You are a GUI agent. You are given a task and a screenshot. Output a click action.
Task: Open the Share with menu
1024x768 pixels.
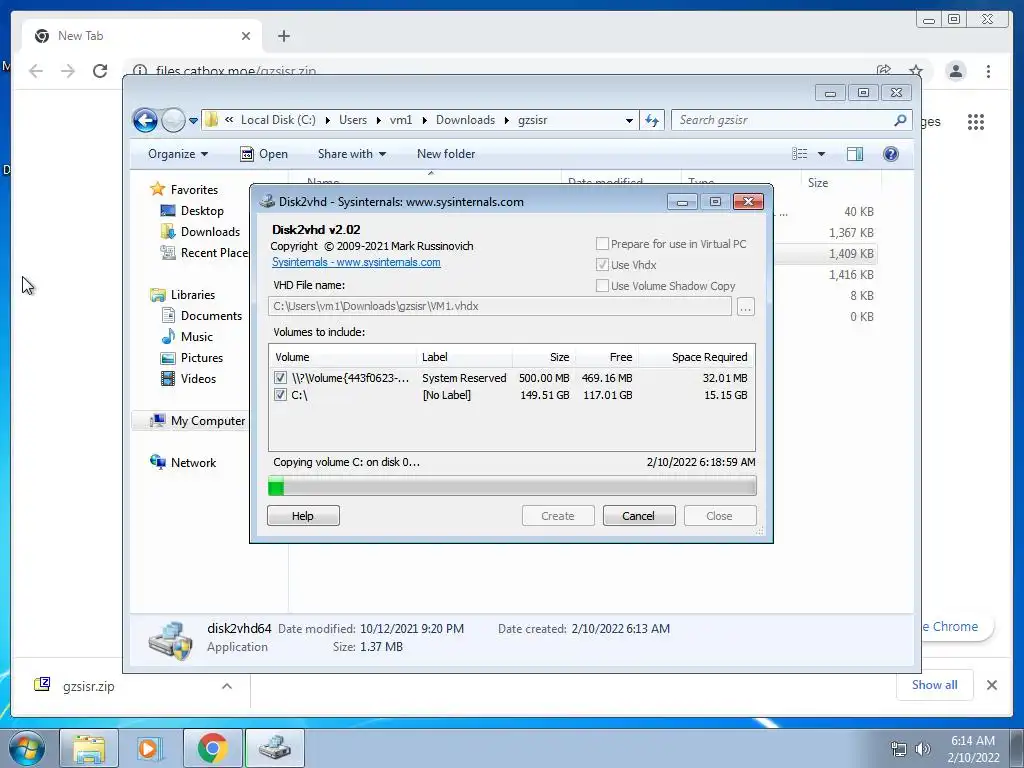coord(351,153)
